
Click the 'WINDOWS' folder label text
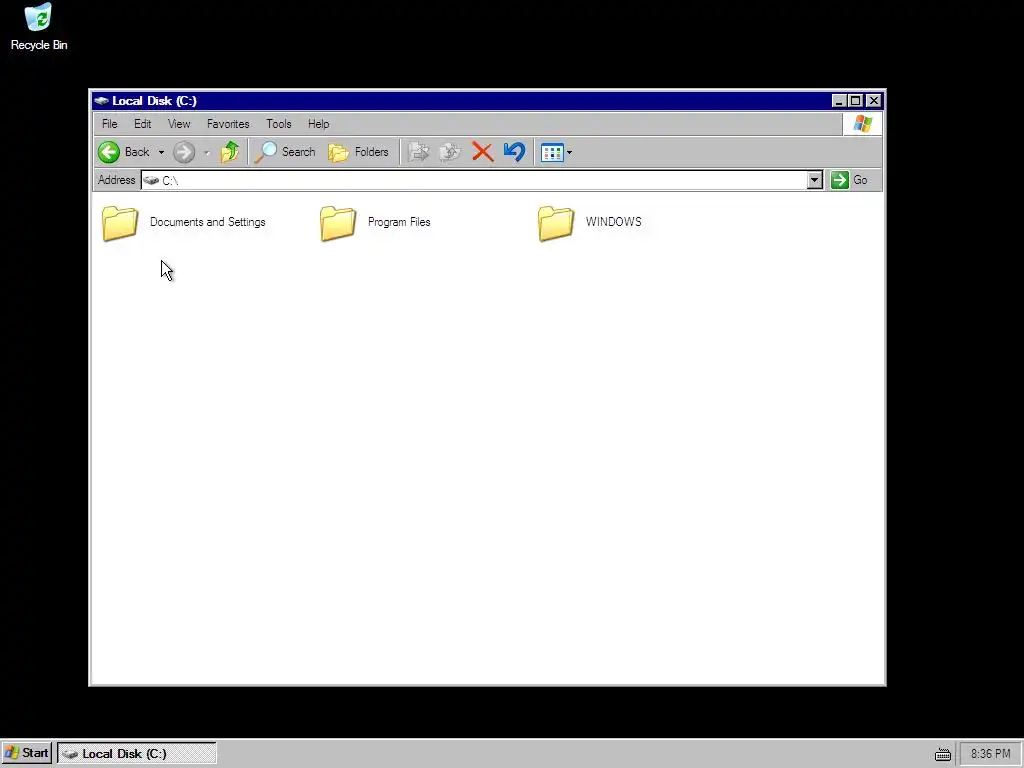[x=613, y=222]
